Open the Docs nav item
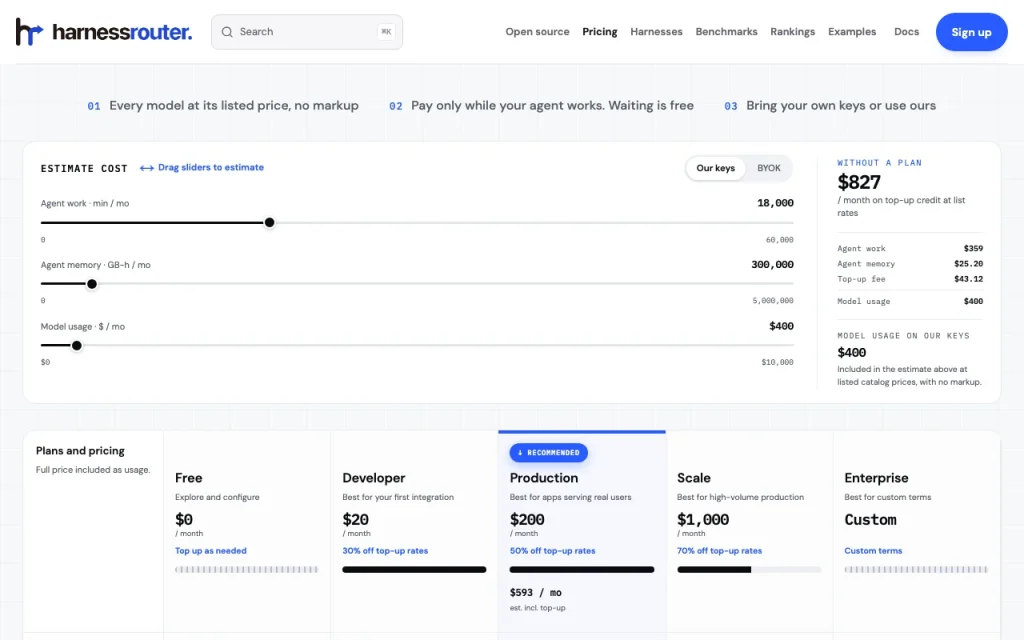This screenshot has width=1024, height=640. 906,31
